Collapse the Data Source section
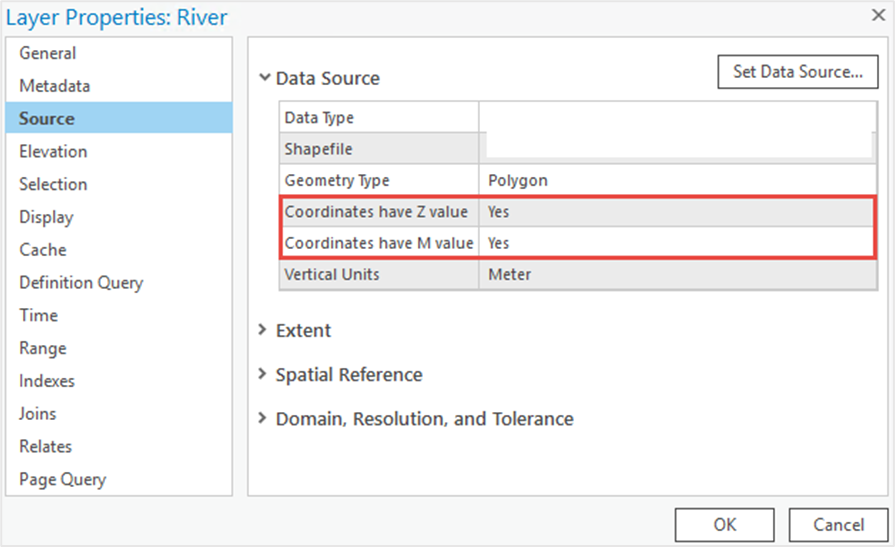 [x=264, y=78]
